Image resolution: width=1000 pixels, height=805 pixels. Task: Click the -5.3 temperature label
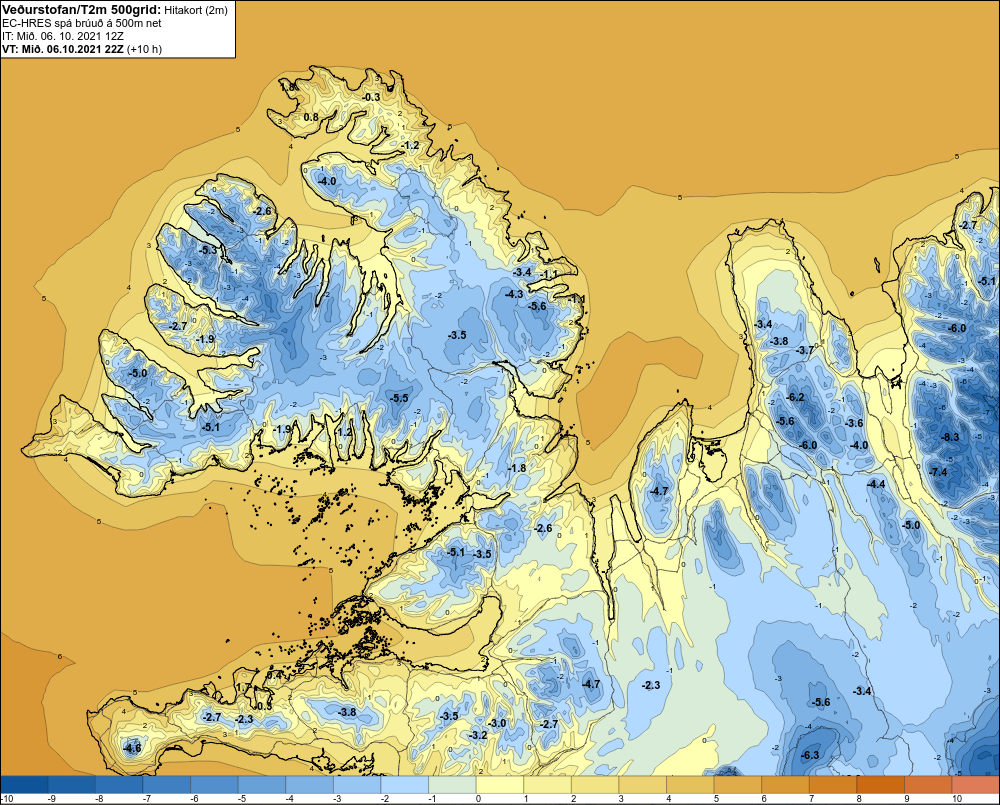[207, 251]
